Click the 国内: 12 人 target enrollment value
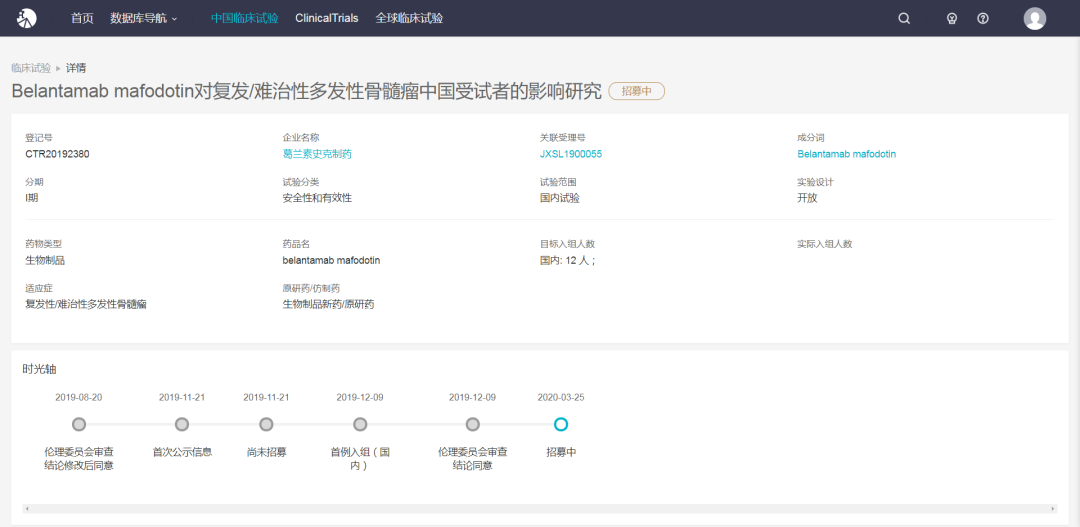 568,260
